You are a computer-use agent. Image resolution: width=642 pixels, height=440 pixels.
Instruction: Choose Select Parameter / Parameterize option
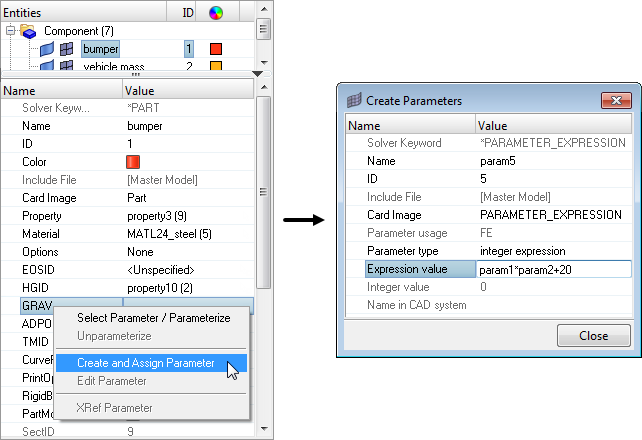click(x=154, y=318)
